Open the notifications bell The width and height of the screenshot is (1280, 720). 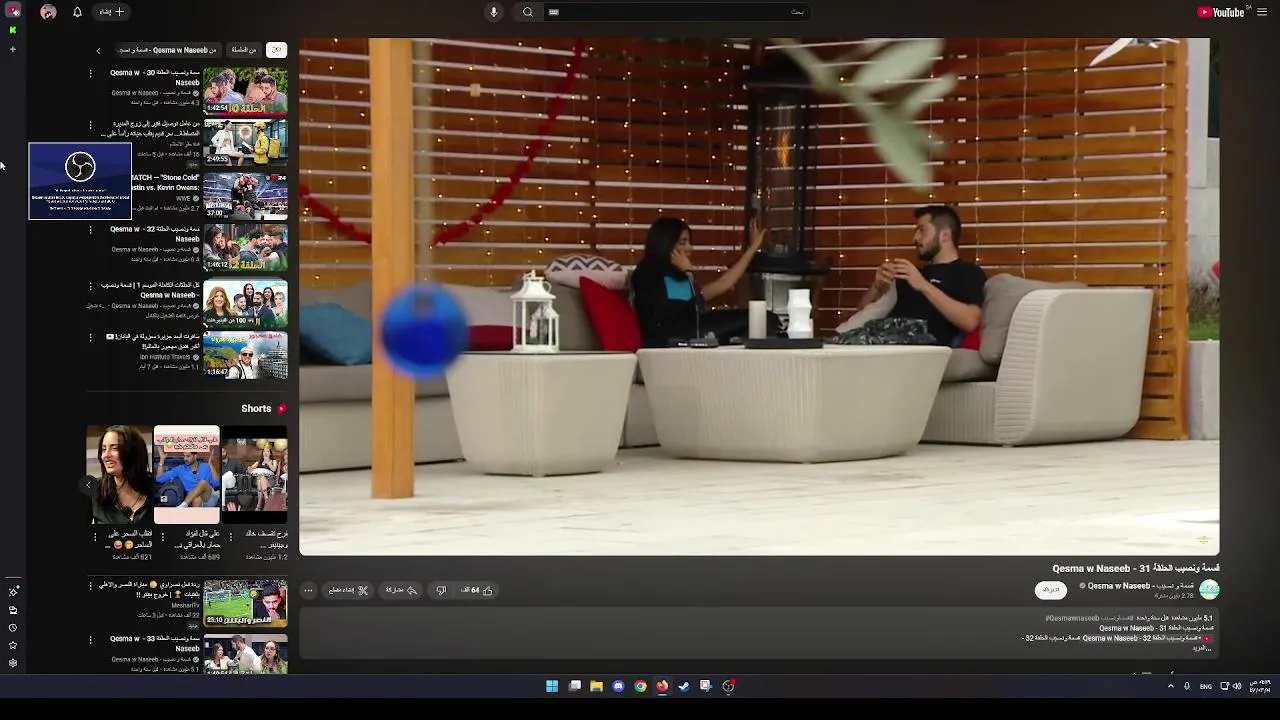pos(77,12)
